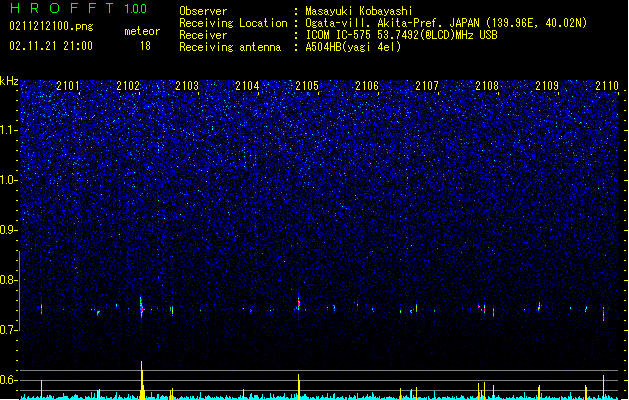Click the 0.7 kHz axis label
This screenshot has height=400, width=629.
click(9, 330)
